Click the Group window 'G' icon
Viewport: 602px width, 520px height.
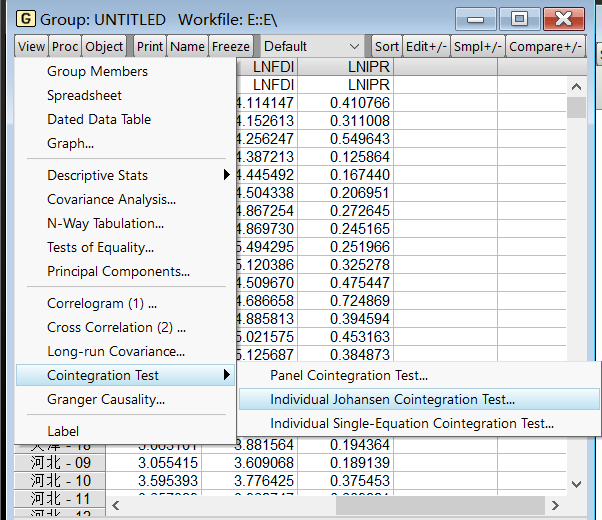tap(26, 20)
